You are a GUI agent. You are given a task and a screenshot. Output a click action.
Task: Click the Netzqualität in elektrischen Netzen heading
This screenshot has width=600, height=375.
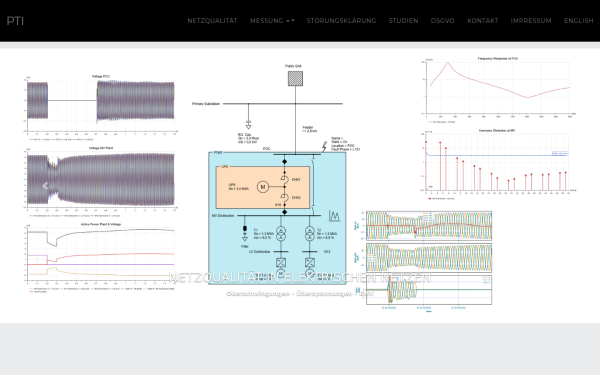pos(300,277)
